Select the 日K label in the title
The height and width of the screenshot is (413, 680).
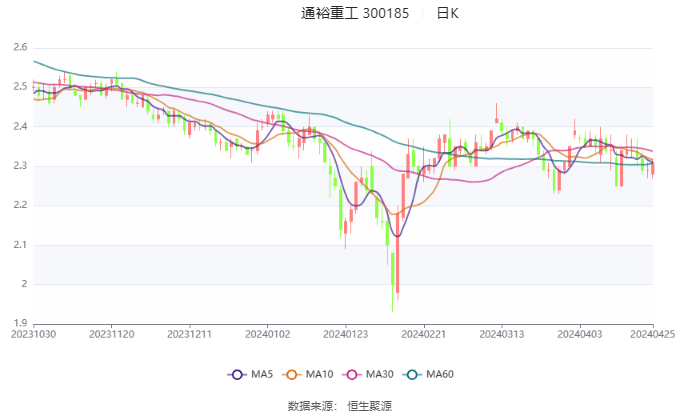point(447,14)
